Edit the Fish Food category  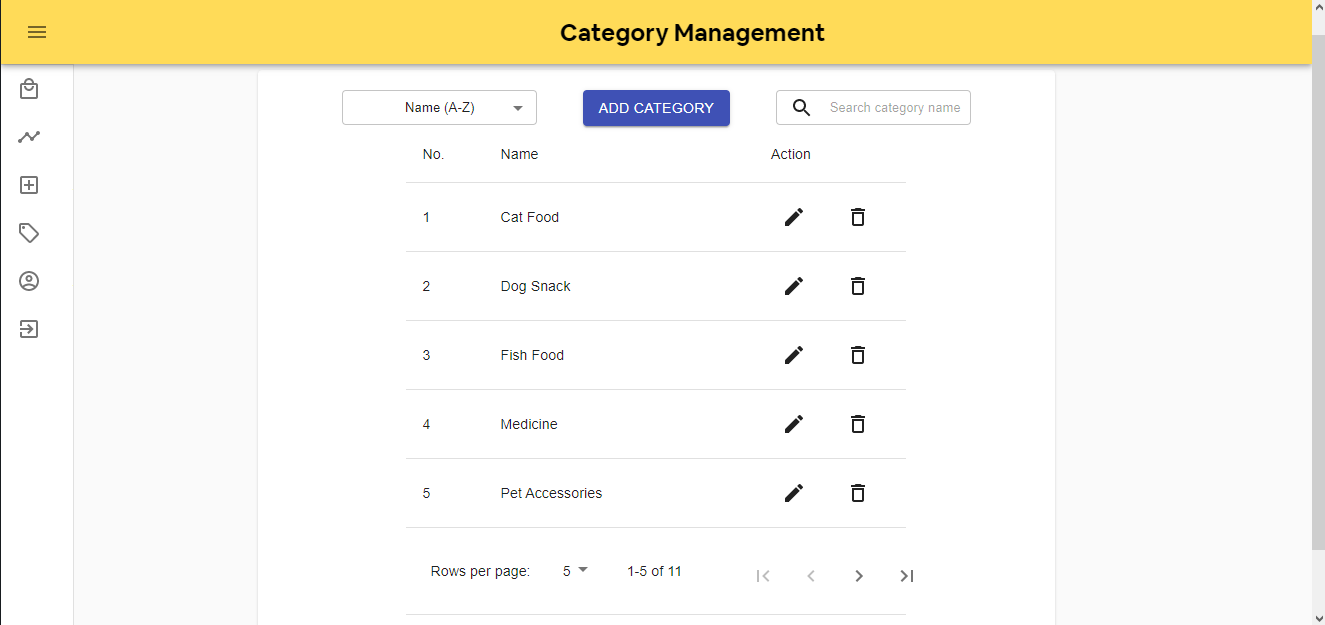793,355
